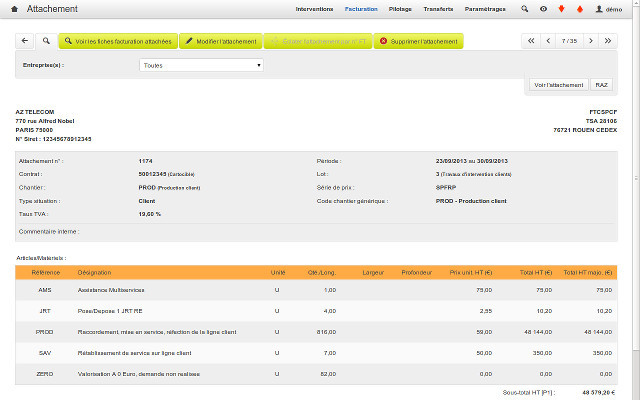Click Supprimer l'attachement button

click(x=419, y=41)
